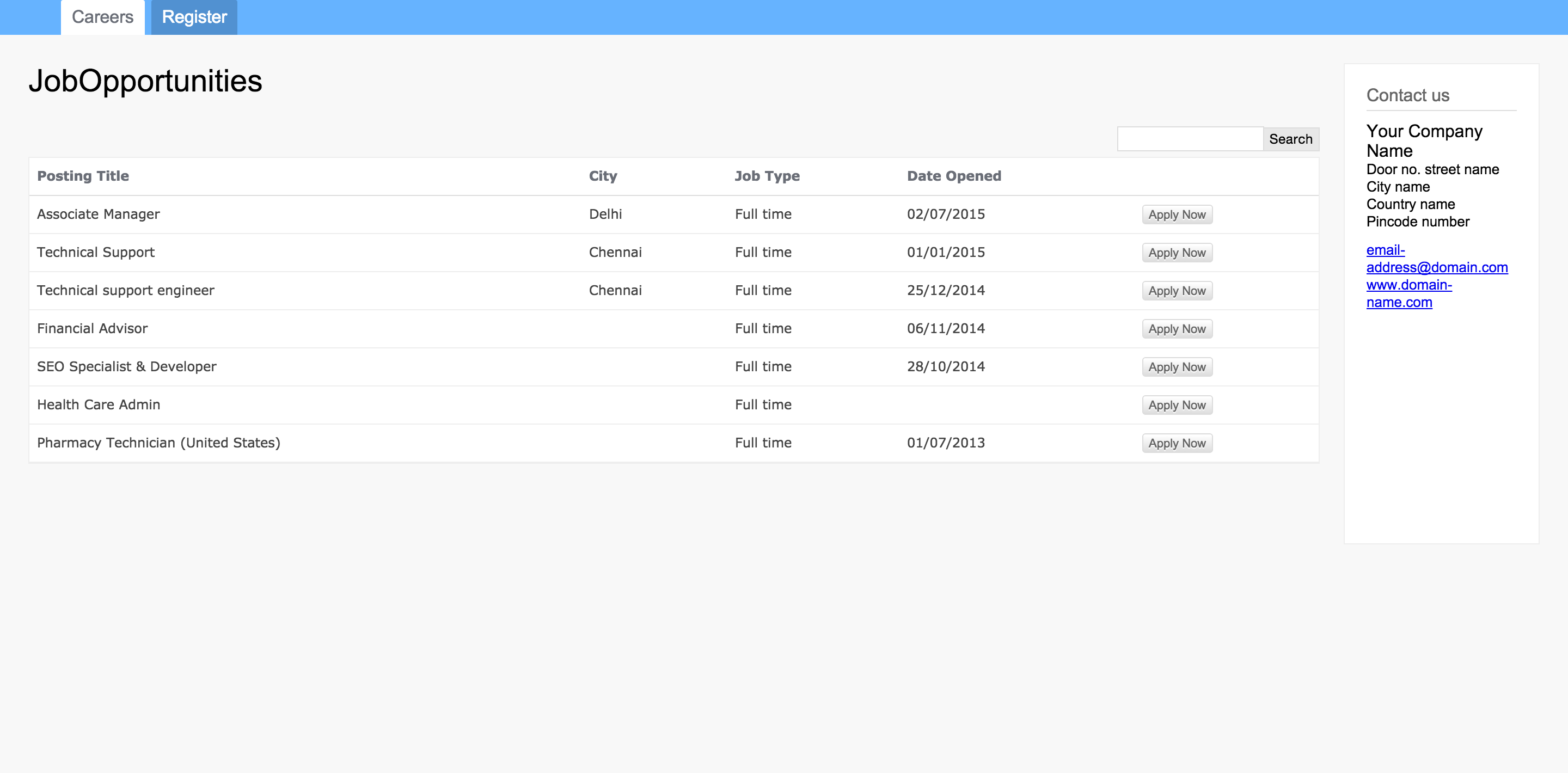Focus the job search input field
This screenshot has width=1568, height=773.
pyautogui.click(x=1190, y=139)
